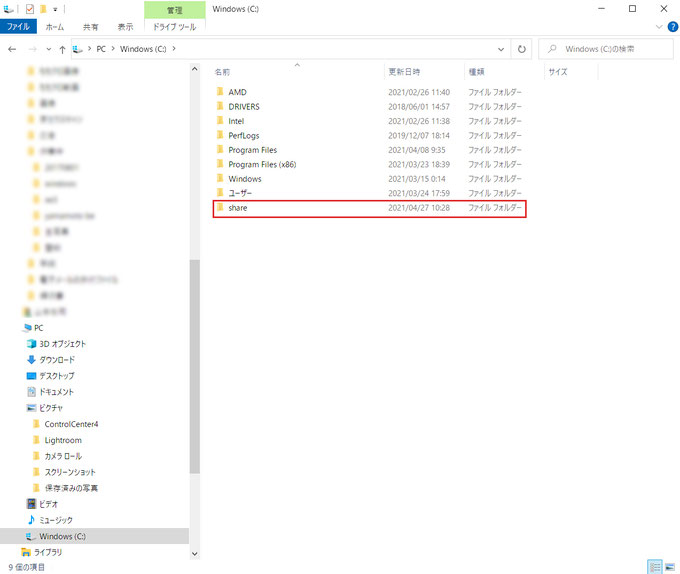Click the Back navigation arrow
Viewport: 680px width, 574px height.
(12, 49)
